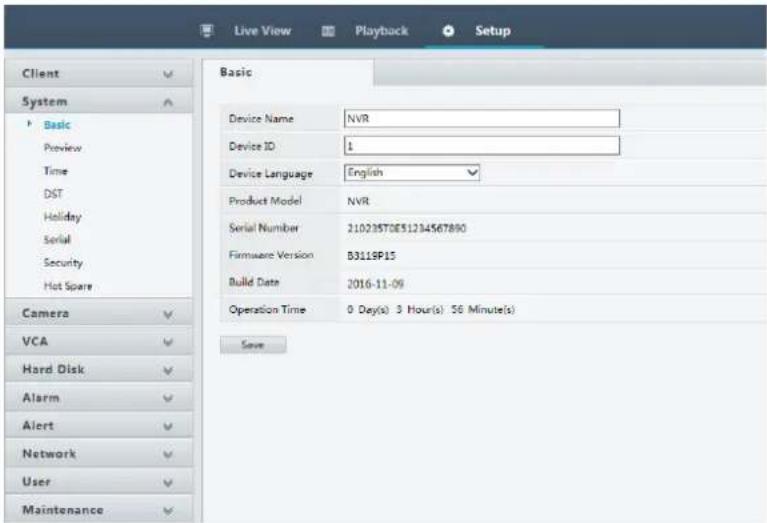Switch to the Playback tab

coord(382,31)
